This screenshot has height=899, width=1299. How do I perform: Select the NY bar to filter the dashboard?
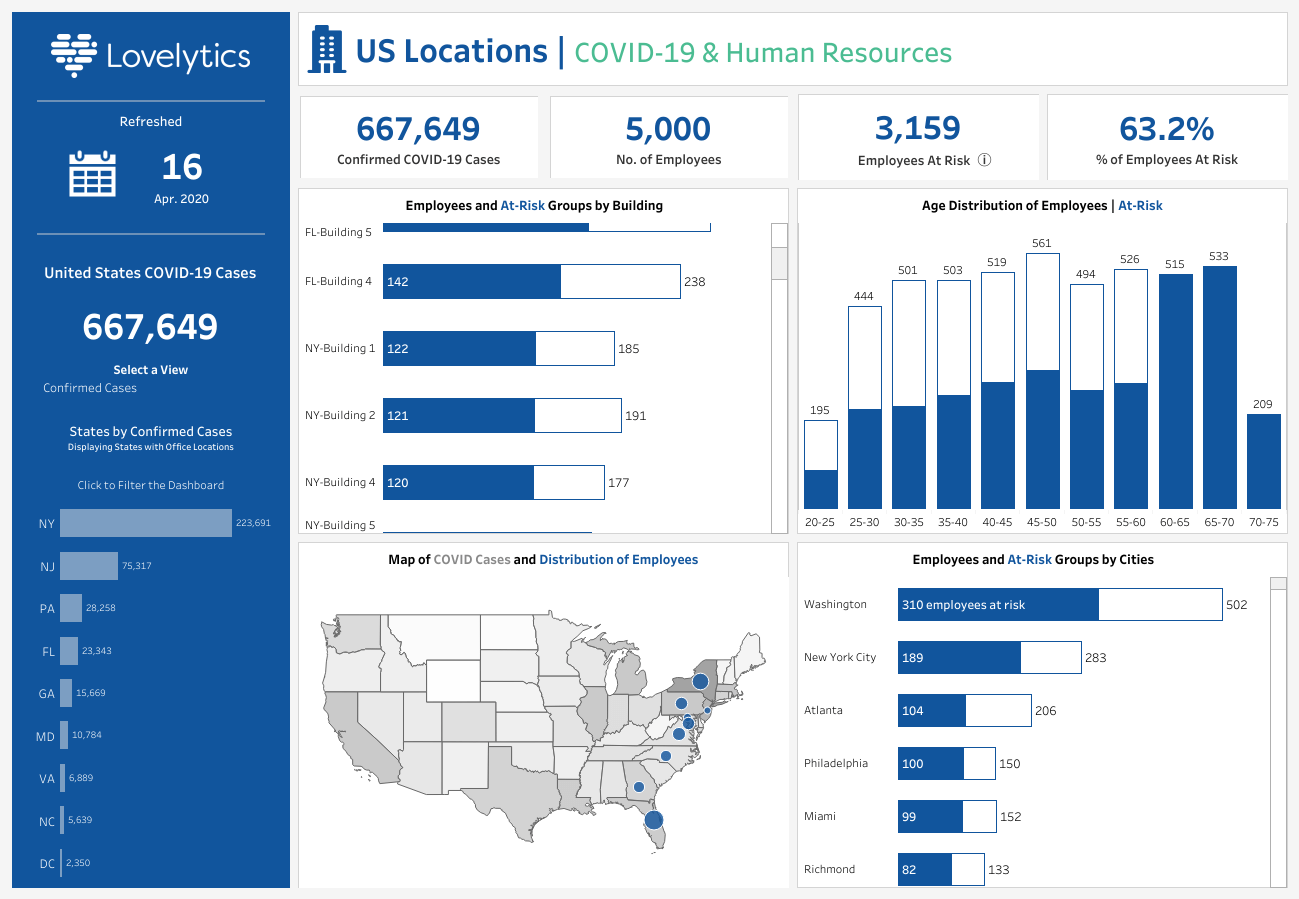145,522
